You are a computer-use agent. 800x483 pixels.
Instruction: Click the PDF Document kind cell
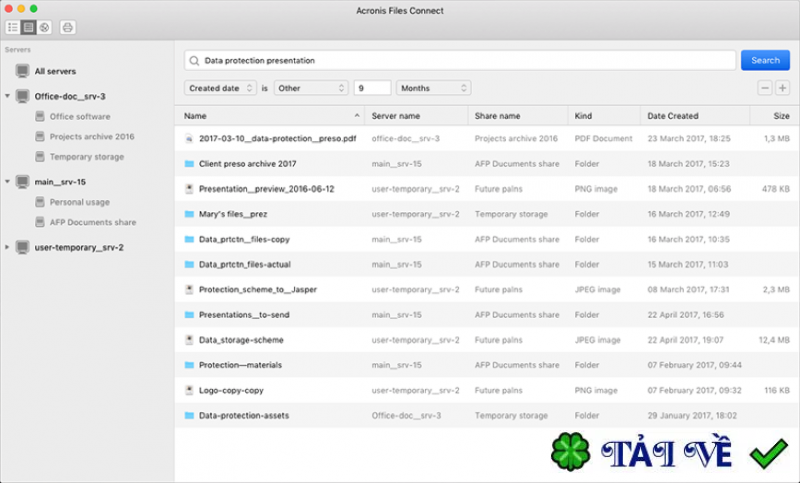(603, 138)
